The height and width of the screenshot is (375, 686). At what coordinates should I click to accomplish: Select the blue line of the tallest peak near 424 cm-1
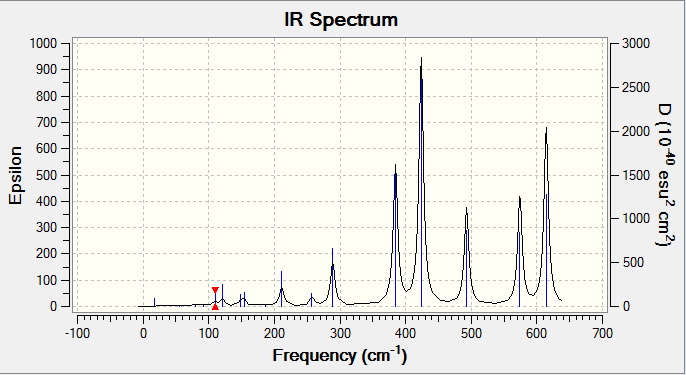click(422, 193)
